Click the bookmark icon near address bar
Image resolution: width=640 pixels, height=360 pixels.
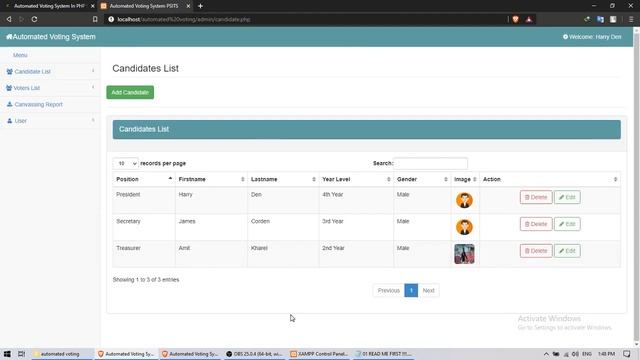coord(95,19)
